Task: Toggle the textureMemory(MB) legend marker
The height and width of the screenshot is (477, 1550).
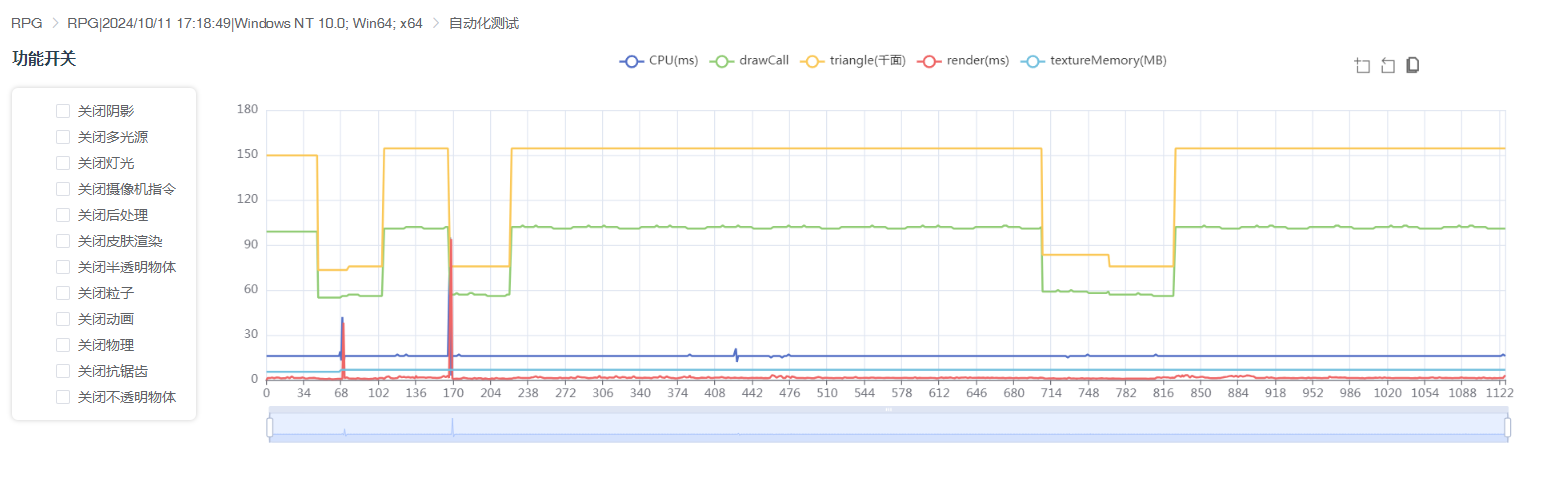Action: click(1032, 61)
